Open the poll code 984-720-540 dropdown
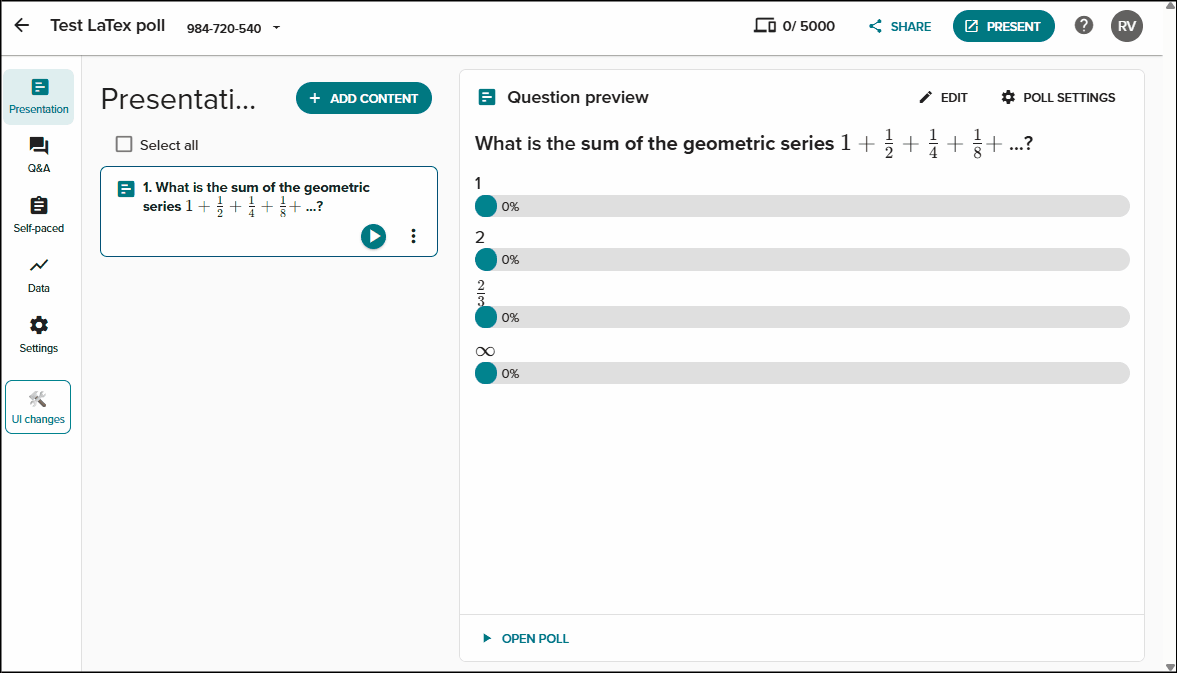 coord(233,28)
